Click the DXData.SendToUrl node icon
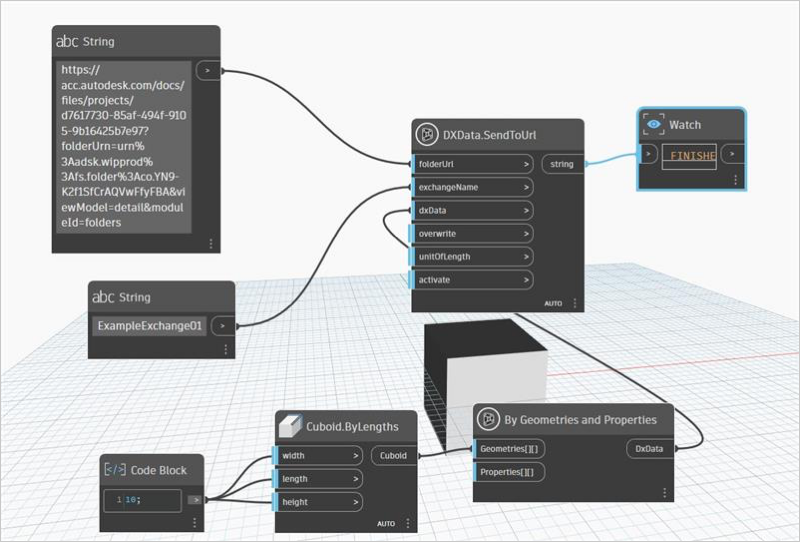 pos(427,135)
